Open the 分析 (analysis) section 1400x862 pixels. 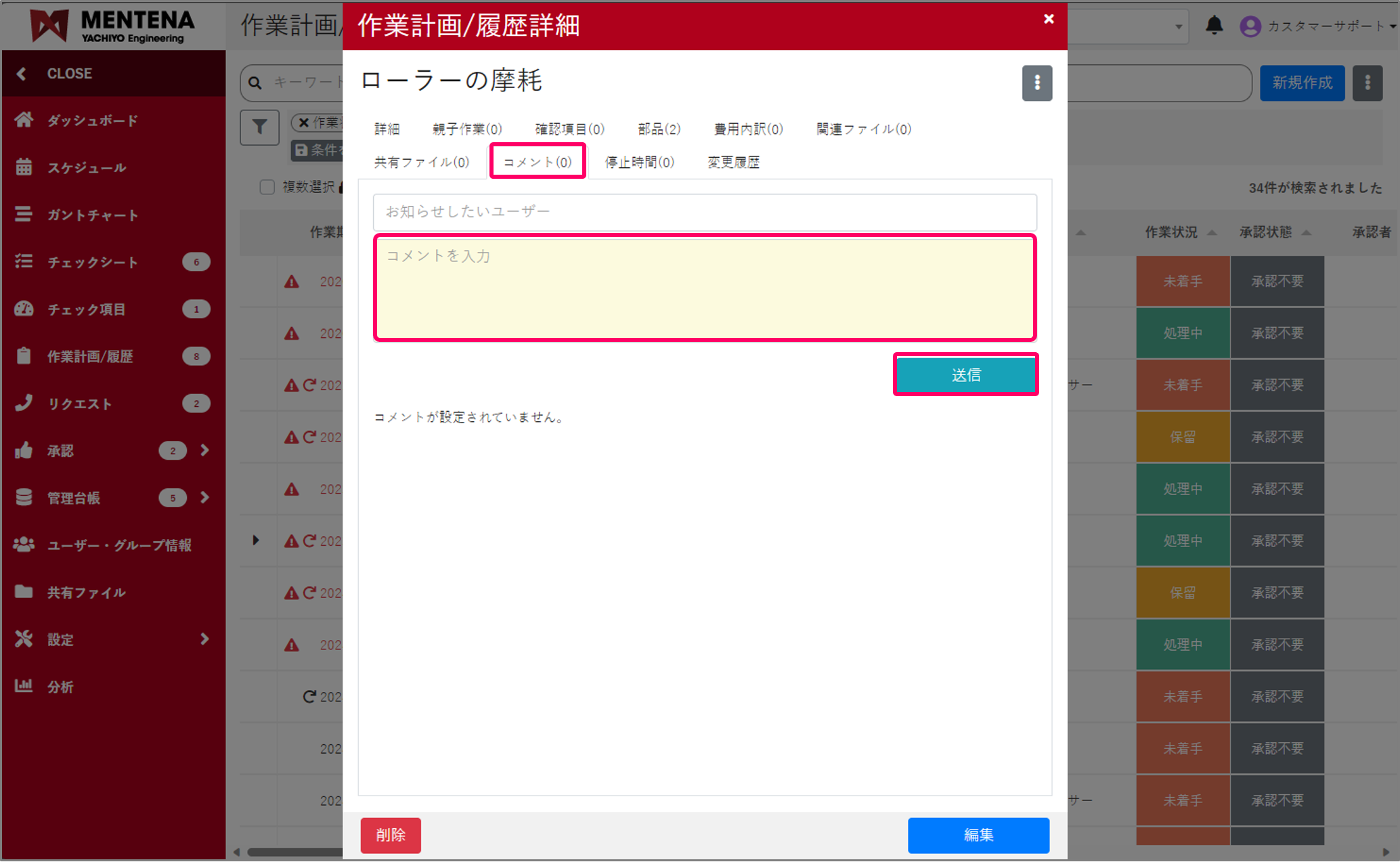(60, 687)
